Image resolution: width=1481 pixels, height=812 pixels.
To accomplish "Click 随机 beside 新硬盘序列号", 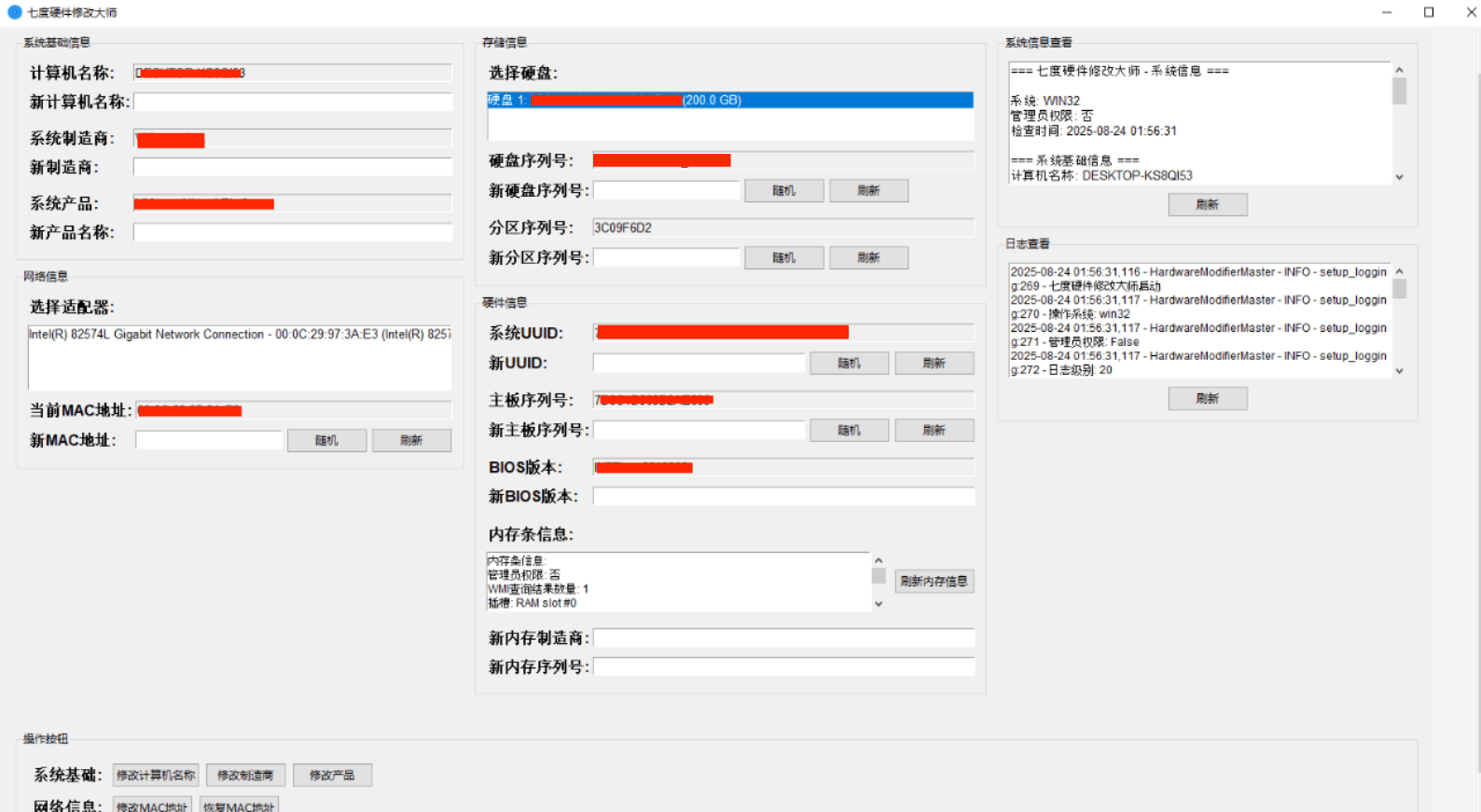I will (x=784, y=190).
